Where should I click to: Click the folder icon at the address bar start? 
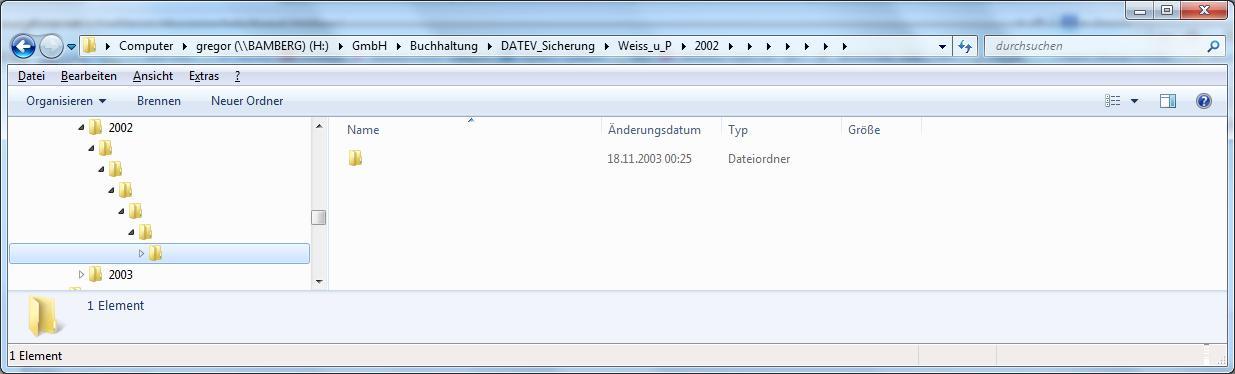pyautogui.click(x=90, y=46)
